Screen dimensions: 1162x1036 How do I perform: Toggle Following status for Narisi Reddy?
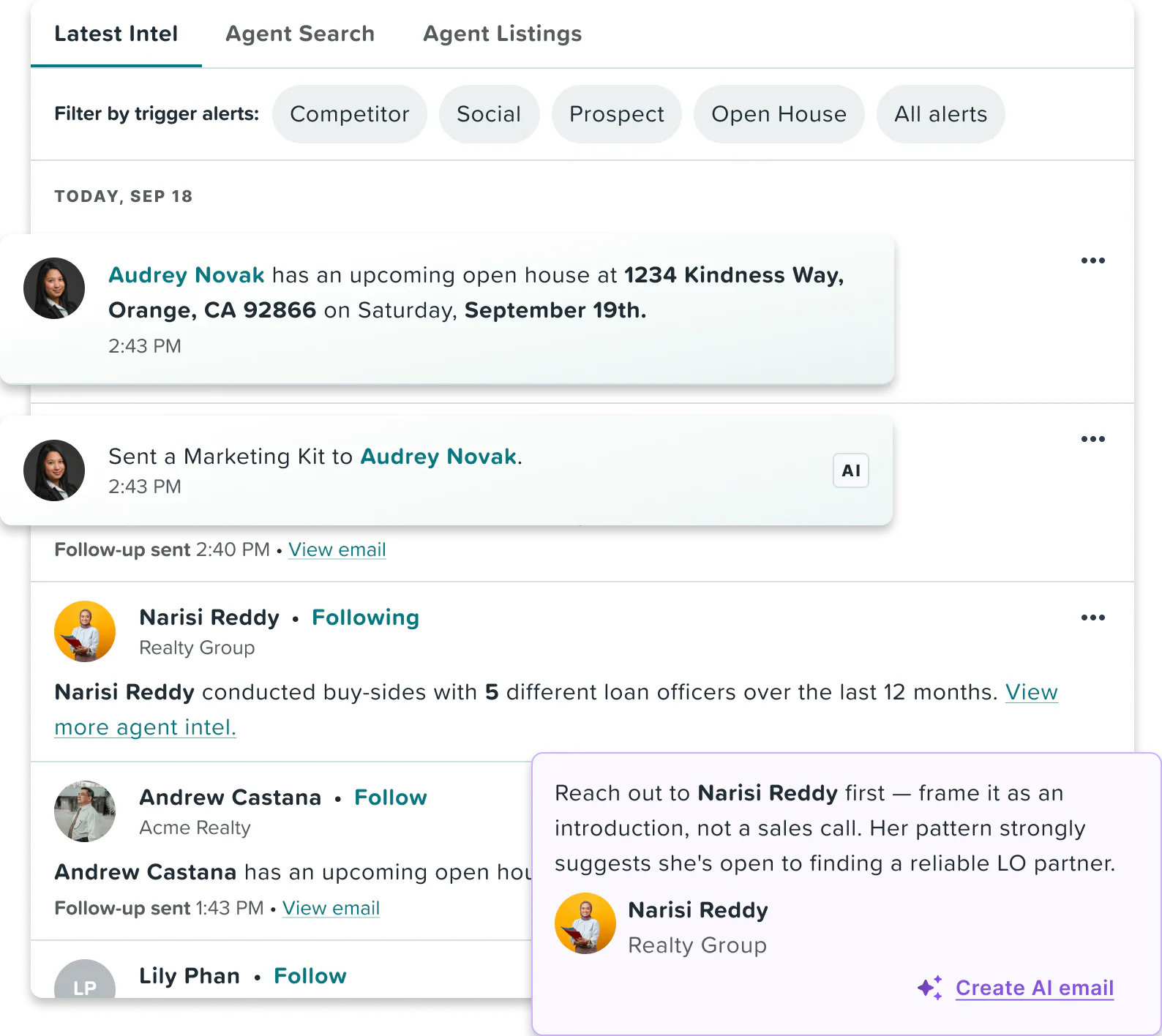tap(366, 618)
